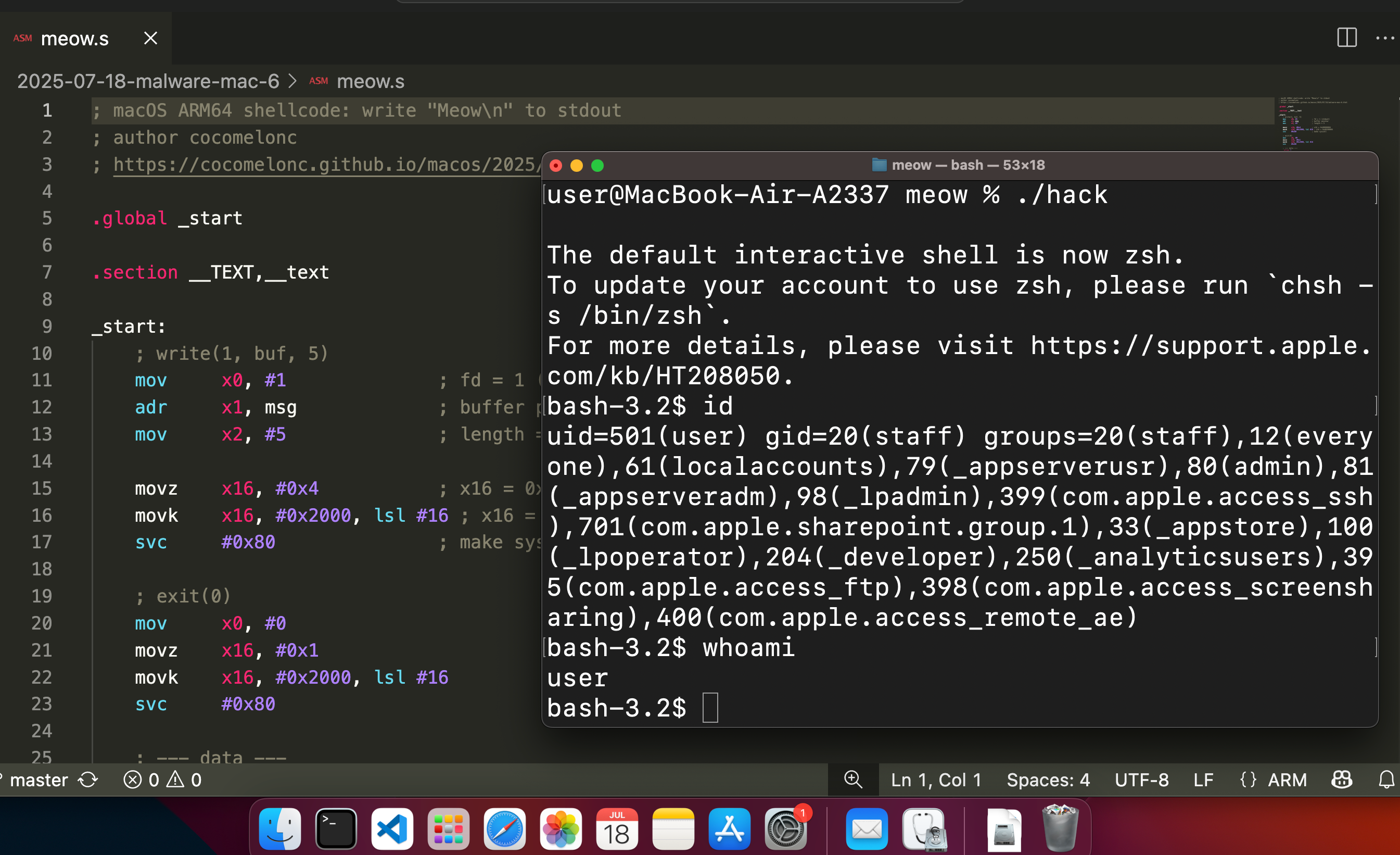Close the meow.s editor tab

click(x=150, y=38)
